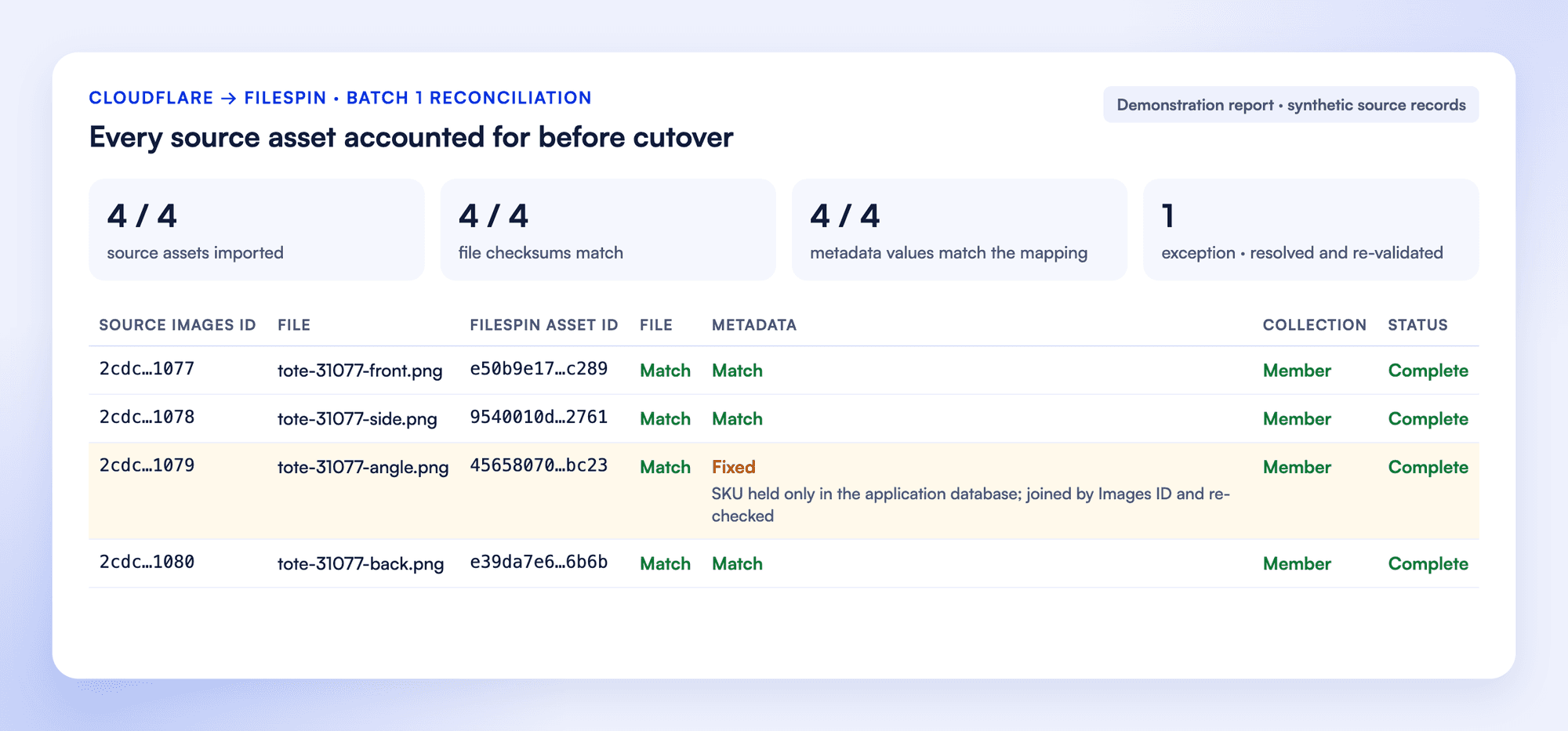This screenshot has height=731, width=1568.
Task: Click the 'SKU held only in the application database' note
Action: [x=971, y=505]
